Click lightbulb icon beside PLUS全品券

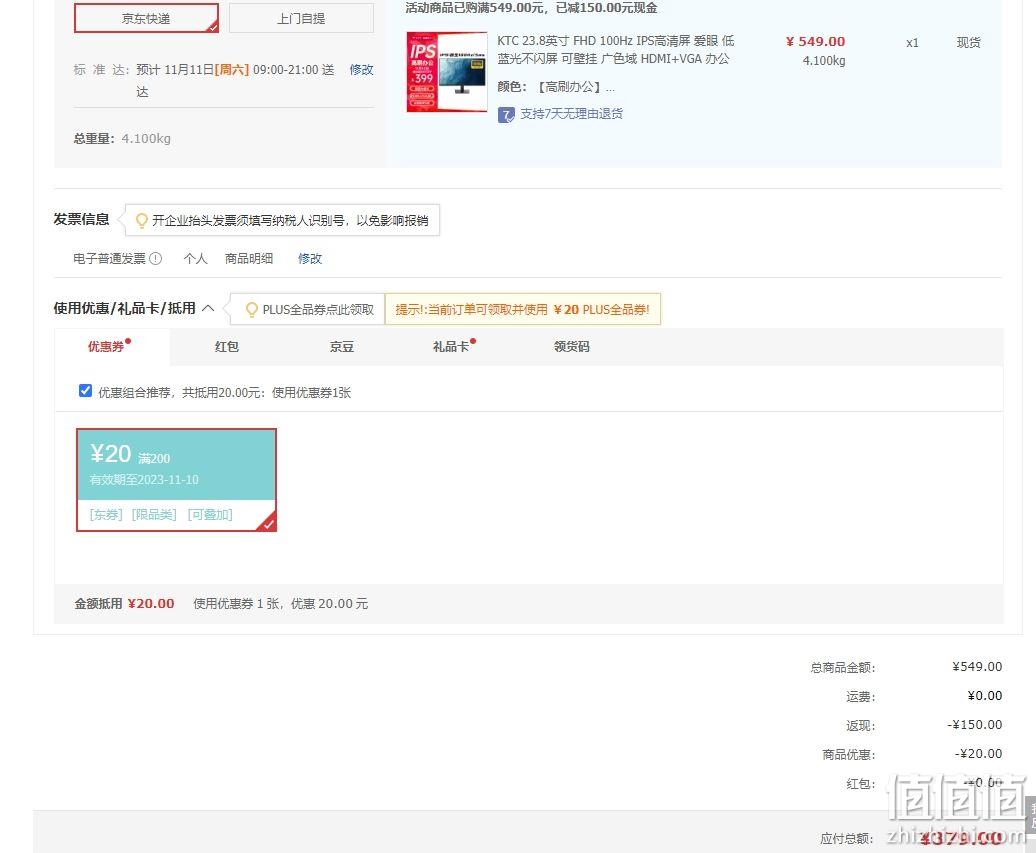click(252, 309)
